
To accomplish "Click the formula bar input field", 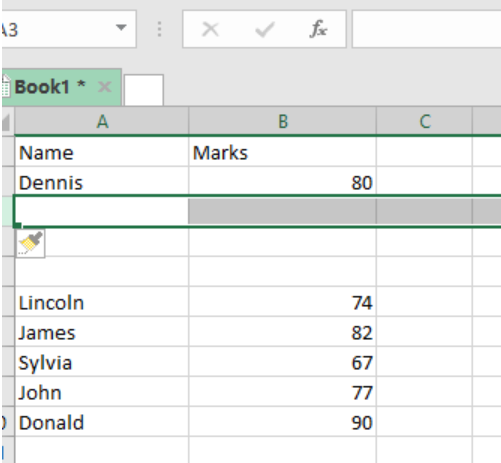I will (426, 29).
